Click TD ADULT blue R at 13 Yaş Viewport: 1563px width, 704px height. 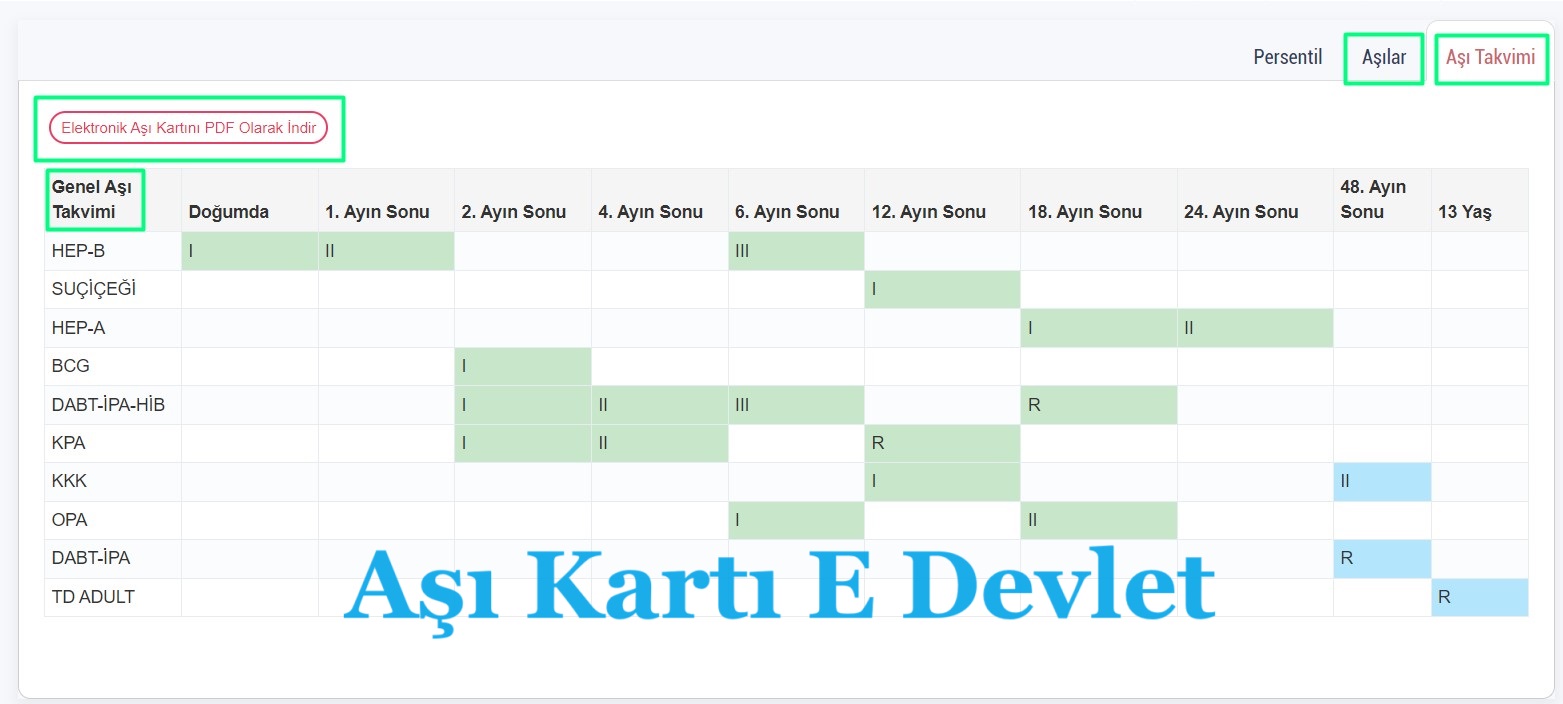[1480, 597]
